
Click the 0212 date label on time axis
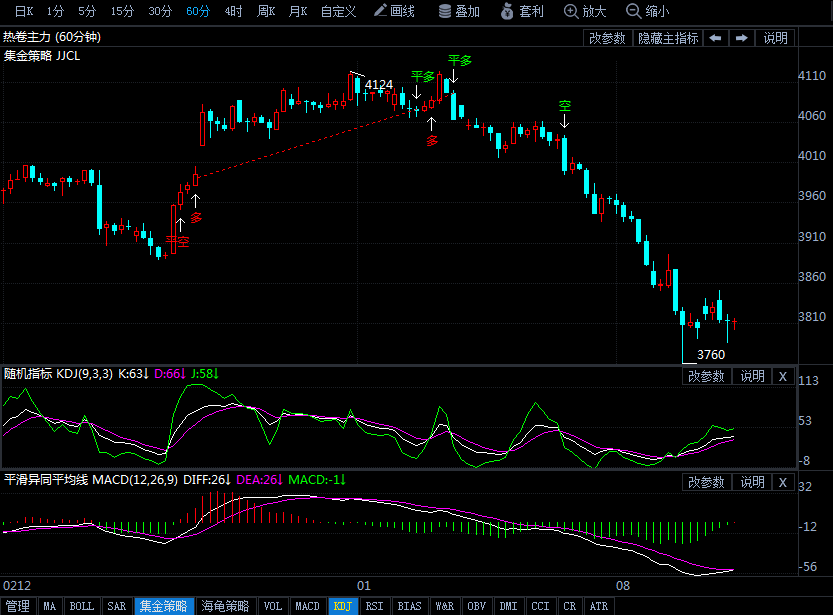coord(17,586)
